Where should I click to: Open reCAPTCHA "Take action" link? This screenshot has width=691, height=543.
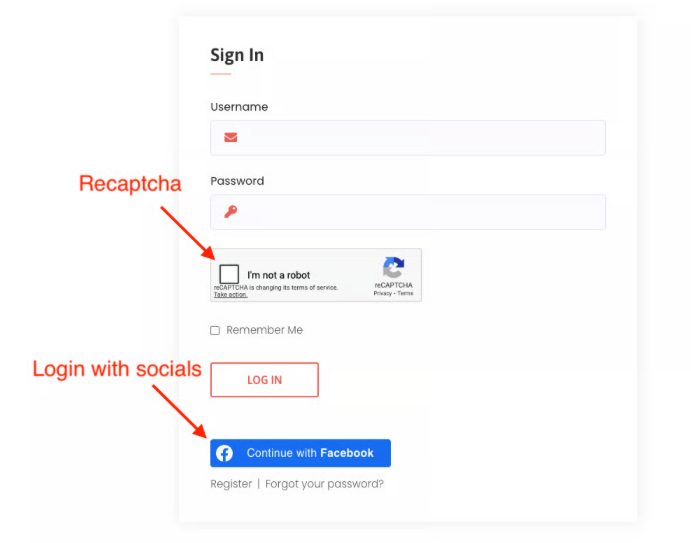230,295
